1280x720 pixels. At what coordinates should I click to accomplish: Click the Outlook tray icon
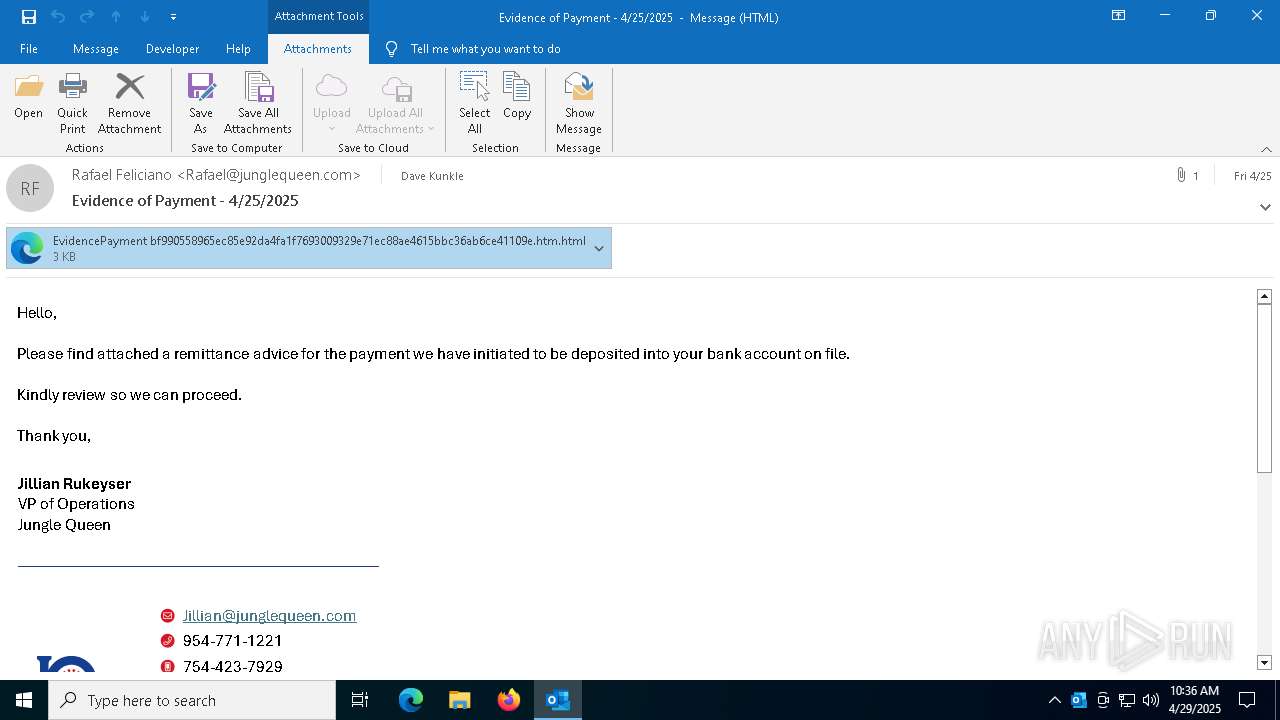(x=1079, y=700)
